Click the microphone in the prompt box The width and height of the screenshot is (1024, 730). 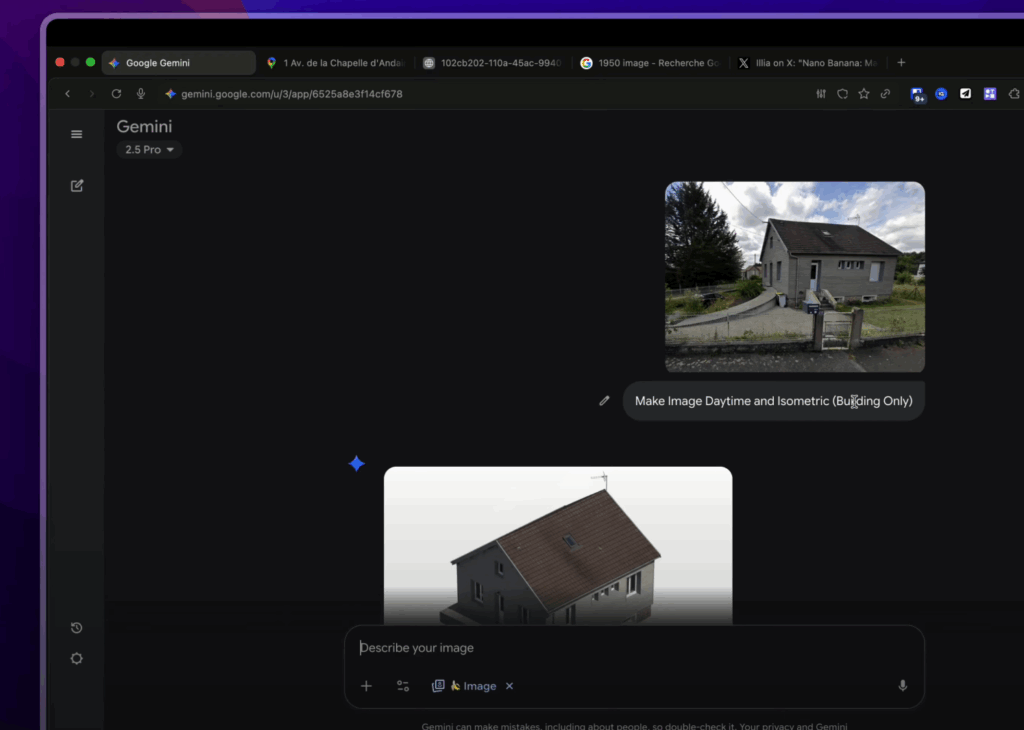[902, 686]
